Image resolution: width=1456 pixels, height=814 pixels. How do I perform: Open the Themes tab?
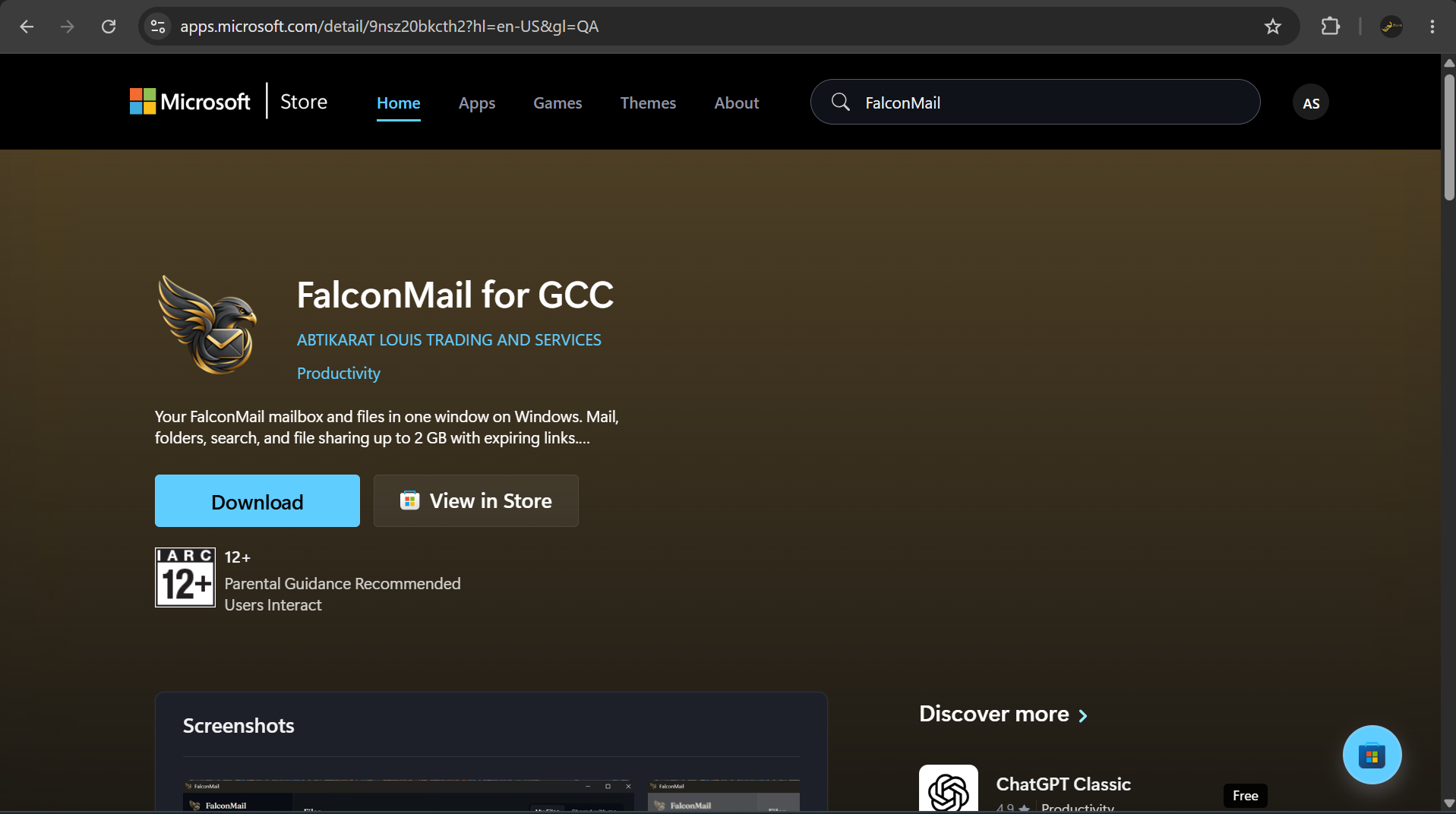pyautogui.click(x=648, y=103)
